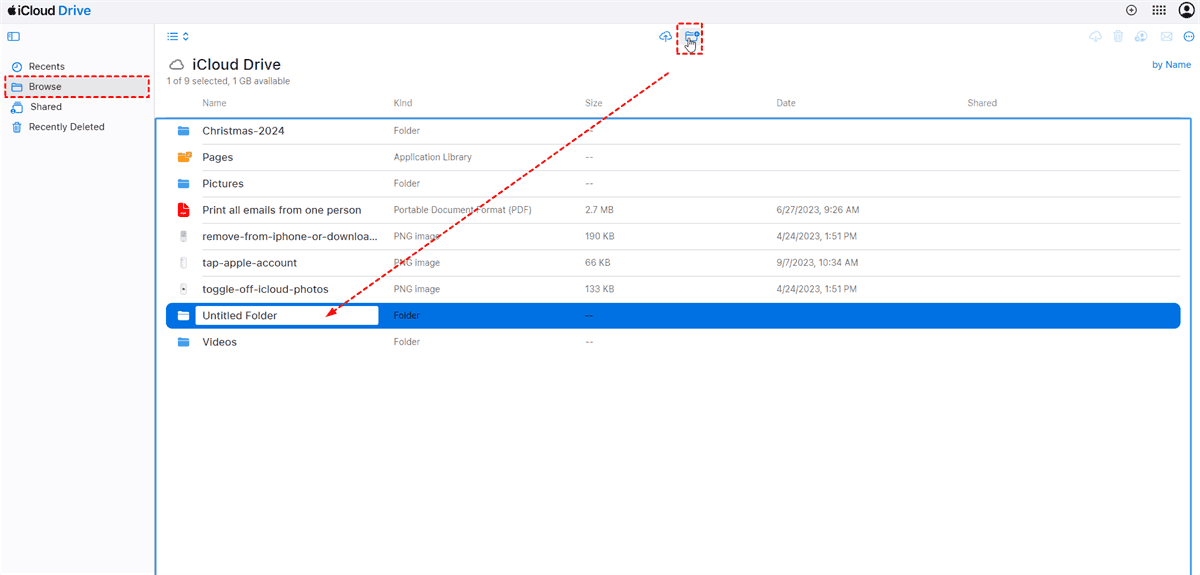This screenshot has height=575, width=1200.
Task: Sort by the Size column header
Action: pos(594,103)
